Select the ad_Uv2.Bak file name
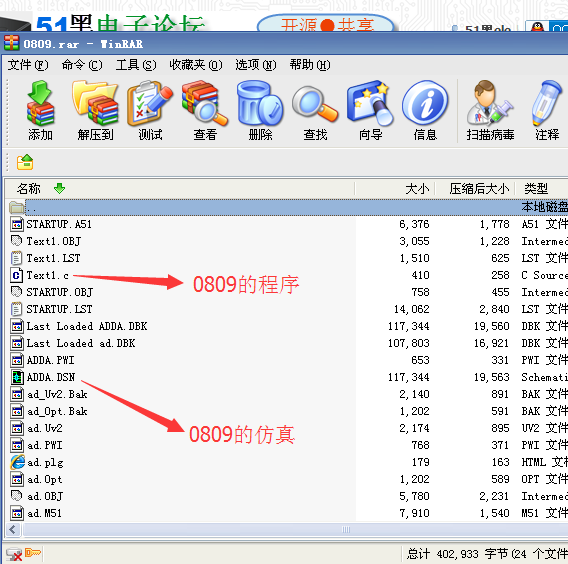 click(57, 394)
